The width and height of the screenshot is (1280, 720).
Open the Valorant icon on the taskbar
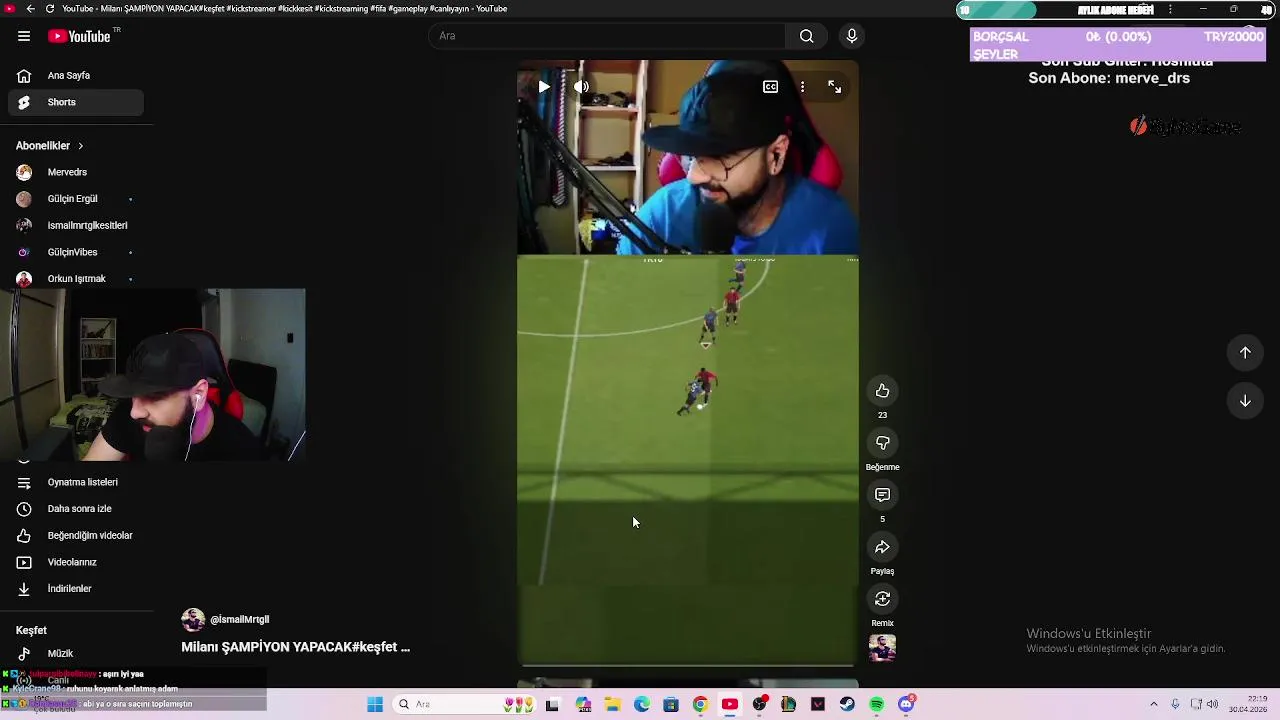point(818,704)
